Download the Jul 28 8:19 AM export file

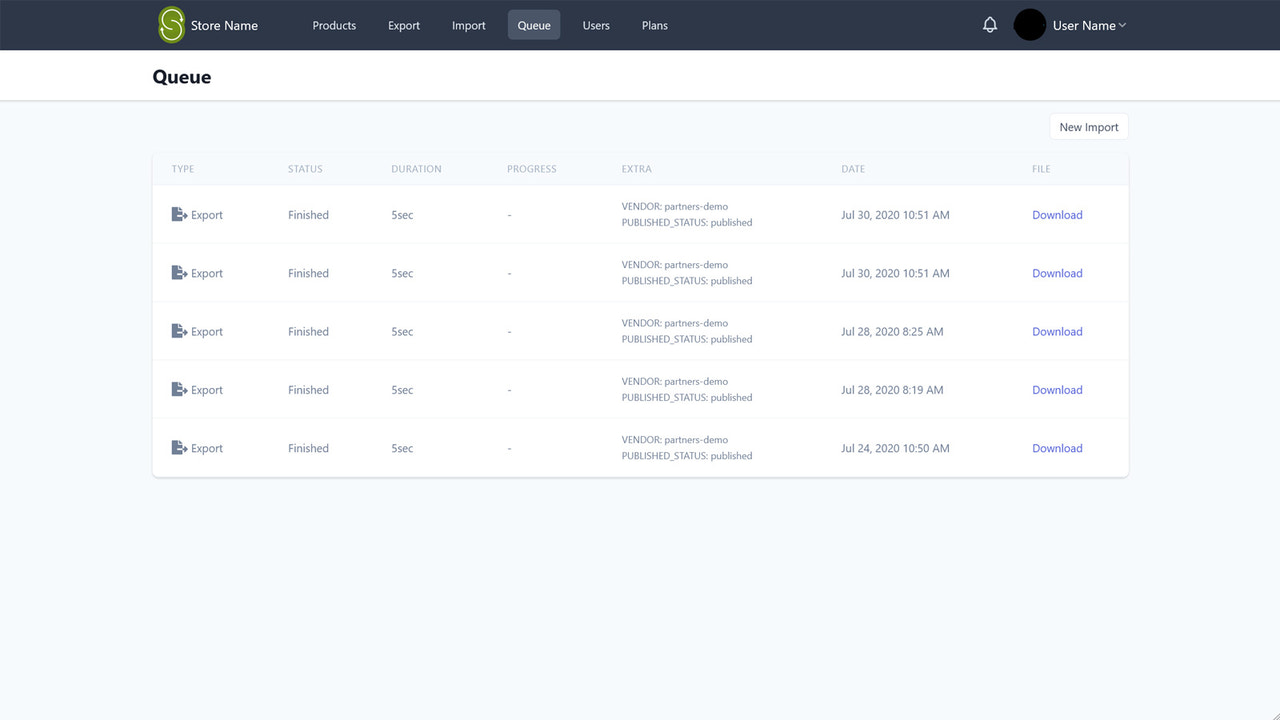point(1057,390)
